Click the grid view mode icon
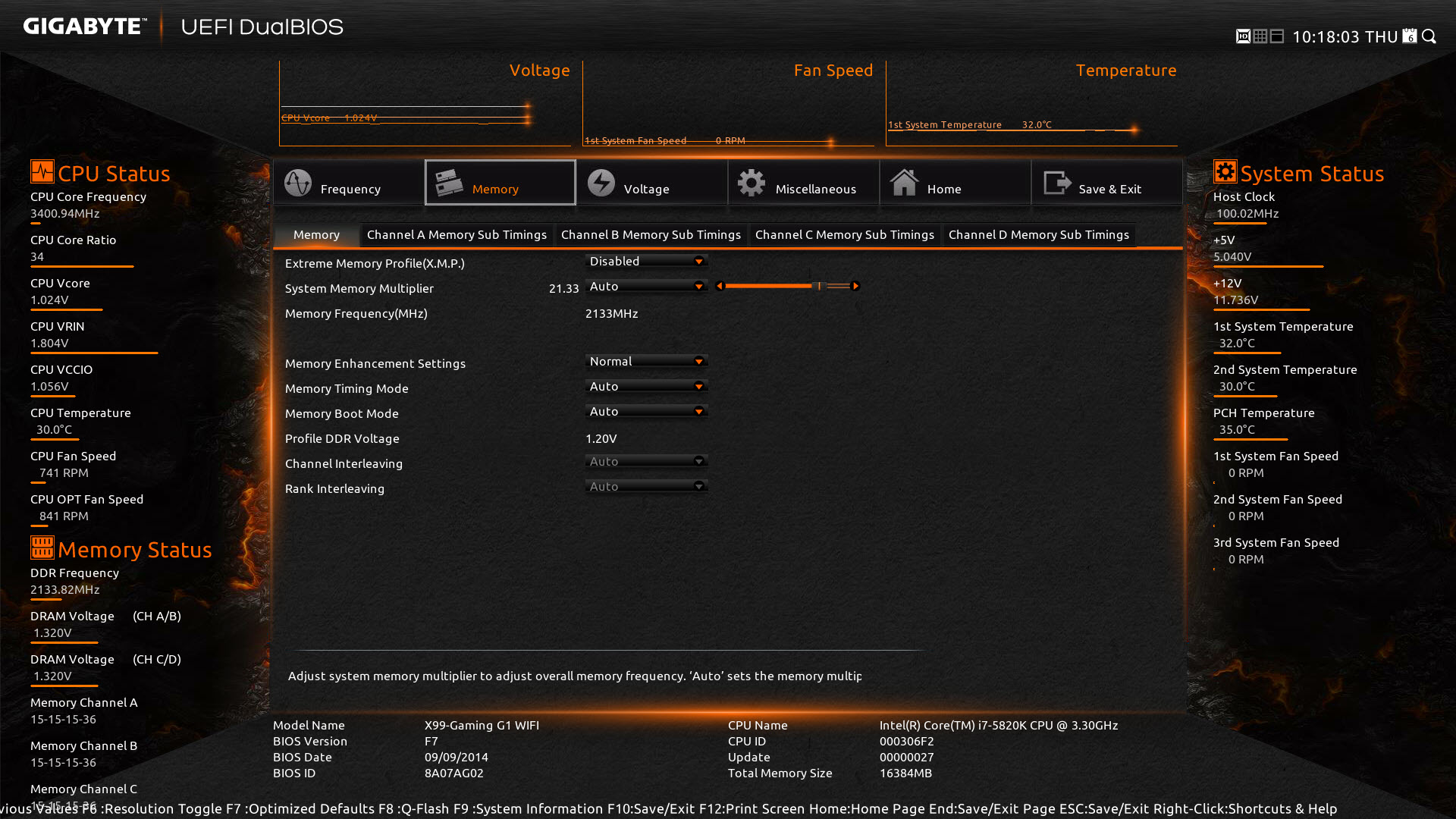This screenshot has height=819, width=1456. (x=1260, y=36)
